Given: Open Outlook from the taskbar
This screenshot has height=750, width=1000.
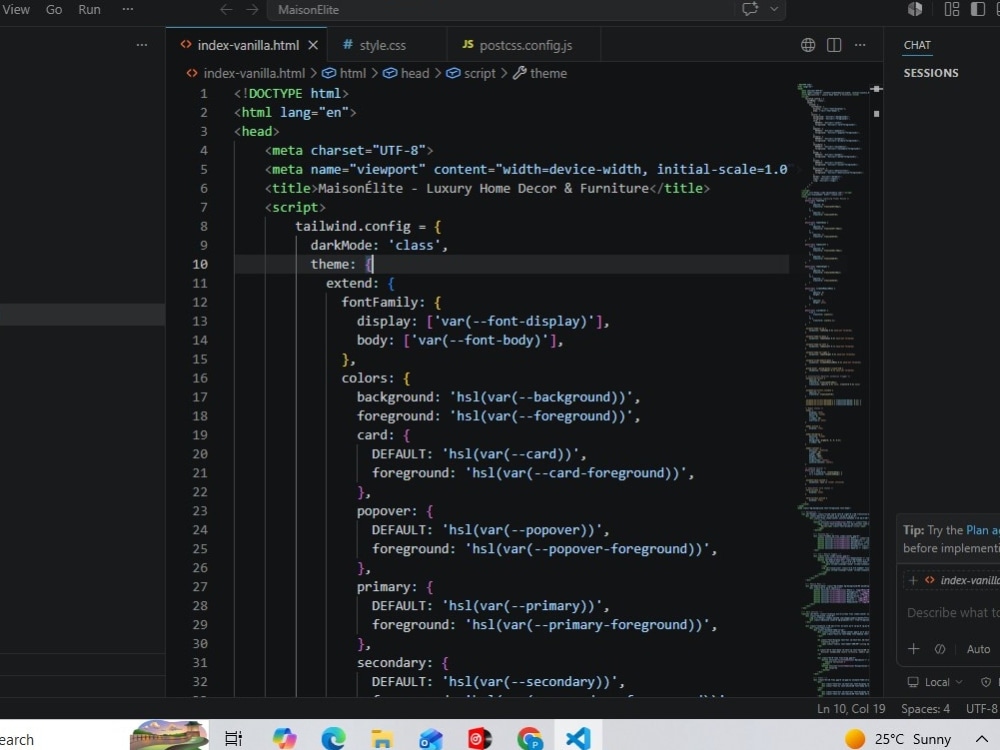Looking at the screenshot, I should 430,739.
